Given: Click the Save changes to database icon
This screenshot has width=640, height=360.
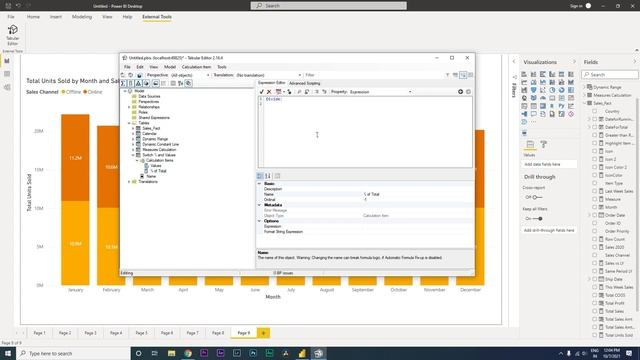Looking at the screenshot, I should point(139,76).
